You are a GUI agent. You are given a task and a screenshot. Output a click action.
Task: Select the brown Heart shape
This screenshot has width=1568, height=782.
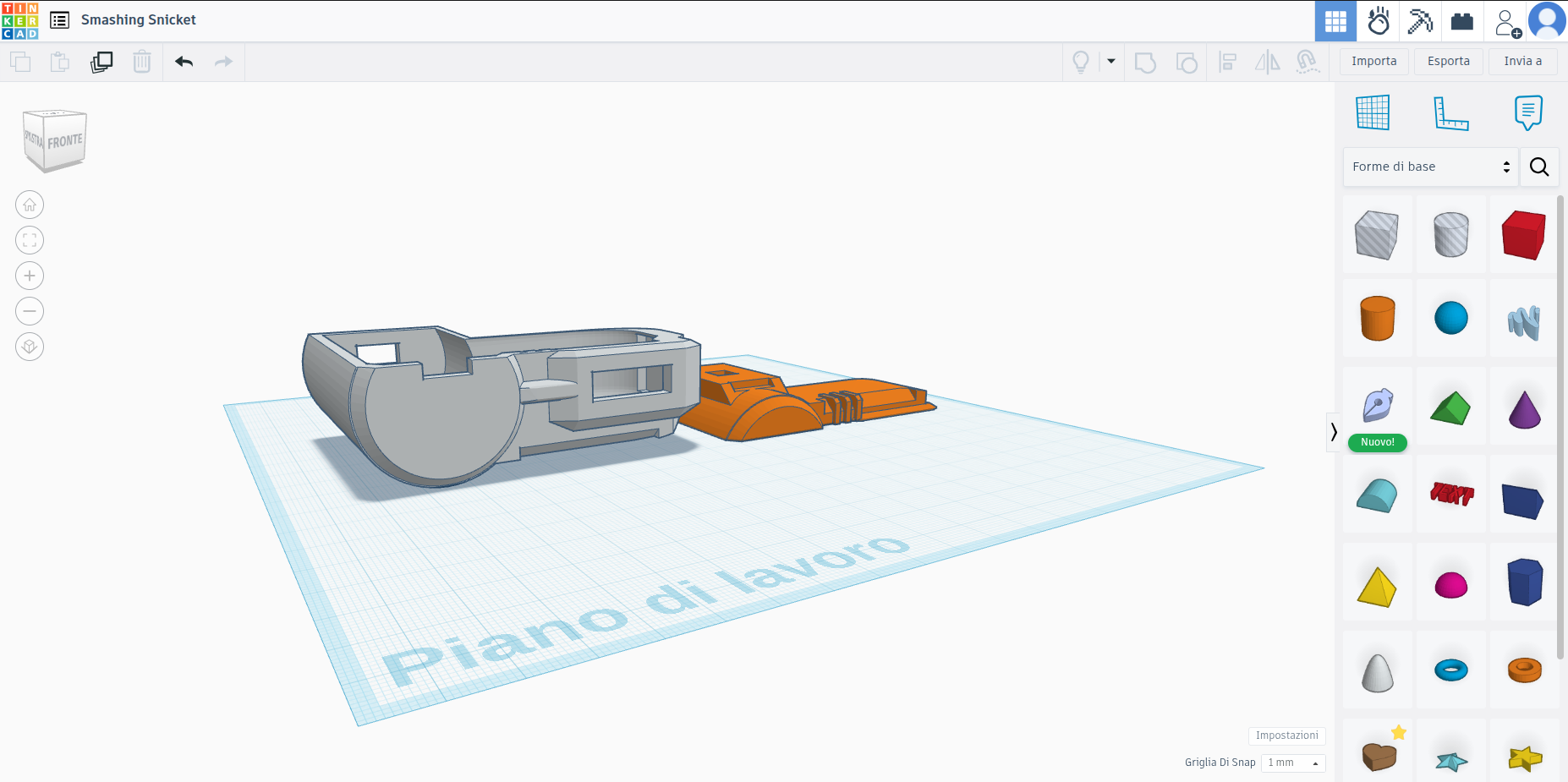pyautogui.click(x=1379, y=756)
